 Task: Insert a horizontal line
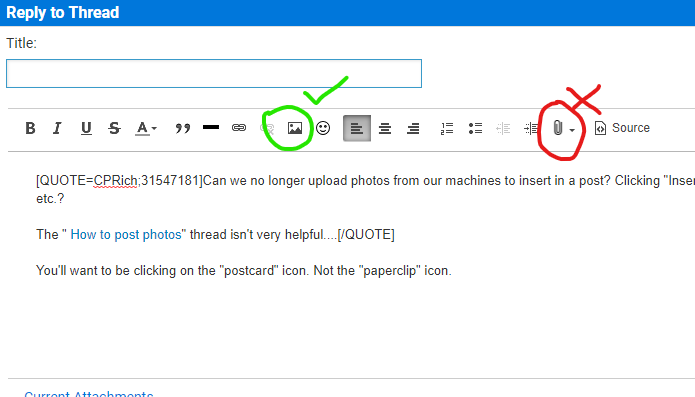pyautogui.click(x=211, y=128)
